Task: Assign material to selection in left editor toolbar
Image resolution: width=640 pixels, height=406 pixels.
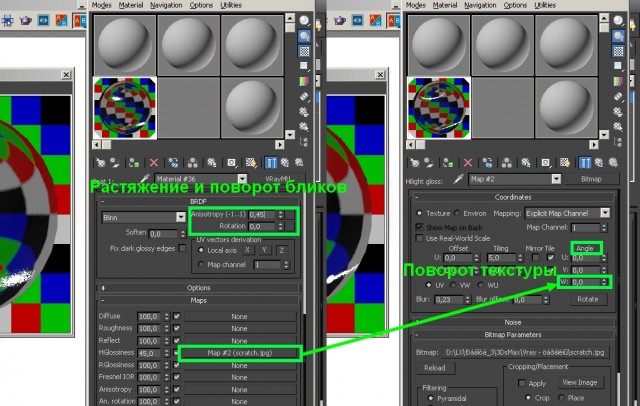Action: [134, 163]
